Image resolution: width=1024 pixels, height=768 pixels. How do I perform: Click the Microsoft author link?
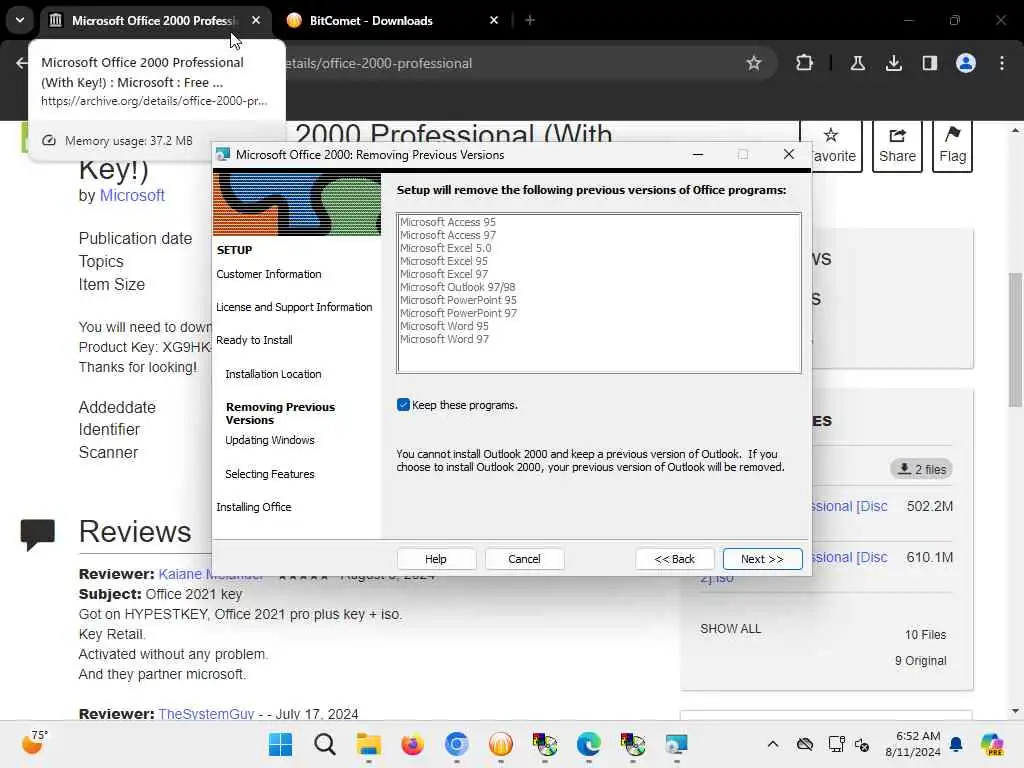point(132,195)
